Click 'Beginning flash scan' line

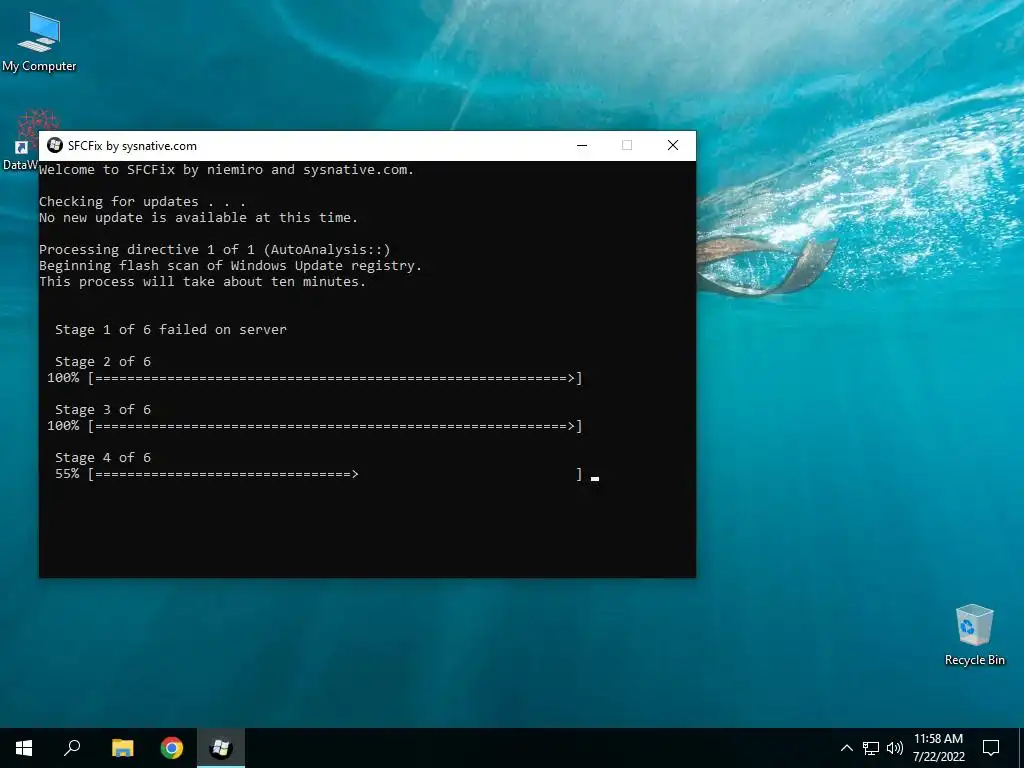(231, 266)
